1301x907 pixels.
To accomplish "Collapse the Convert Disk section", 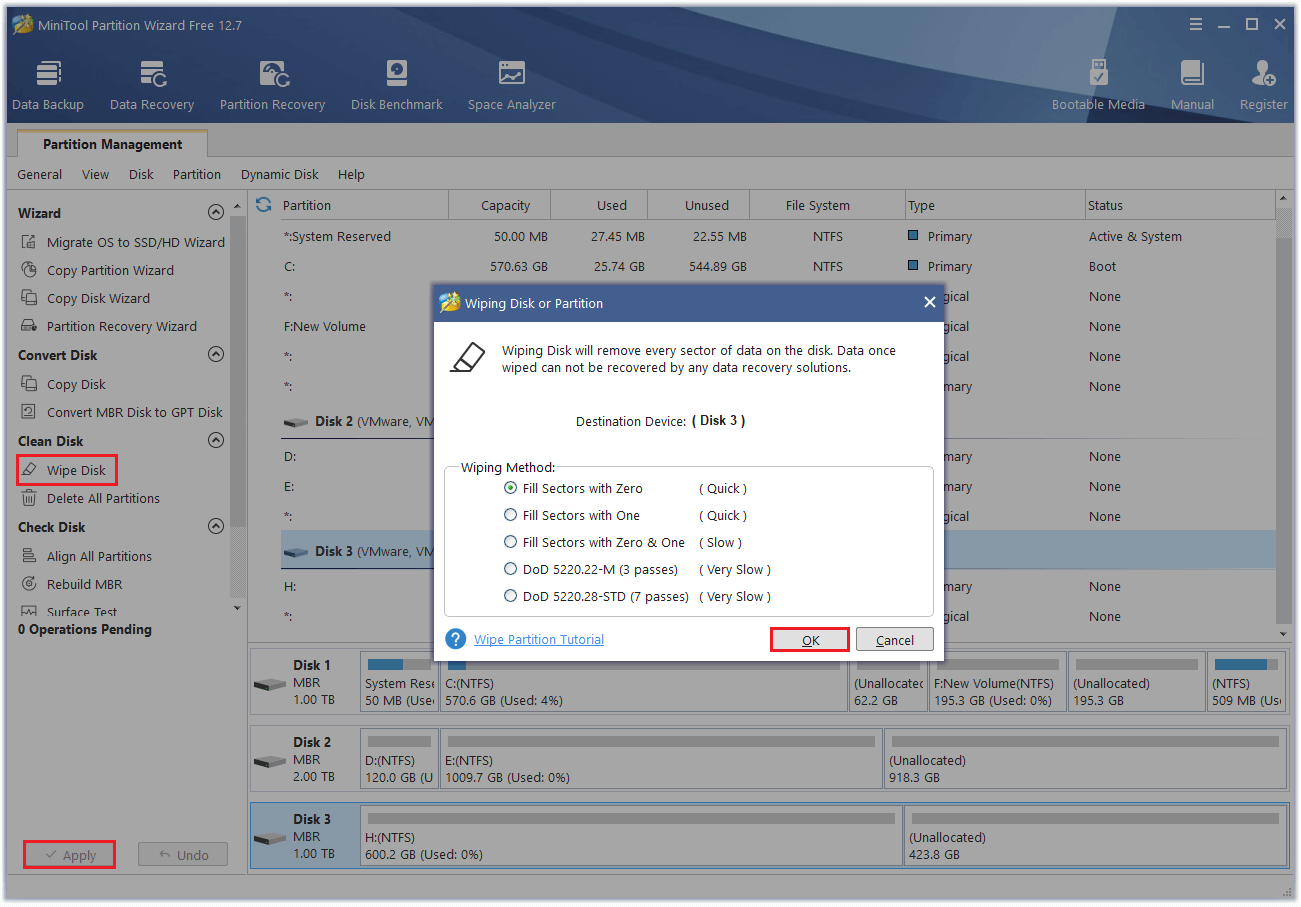I will [215, 354].
